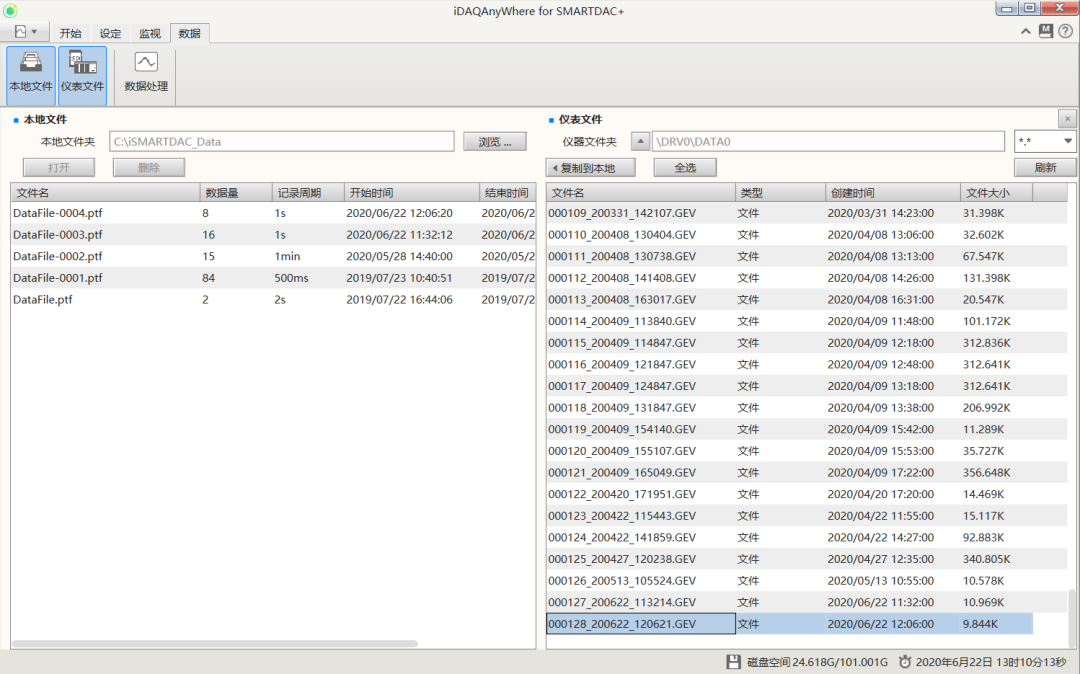Click the 浏览 browse button
Screen dimensions: 1080x674
click(494, 142)
